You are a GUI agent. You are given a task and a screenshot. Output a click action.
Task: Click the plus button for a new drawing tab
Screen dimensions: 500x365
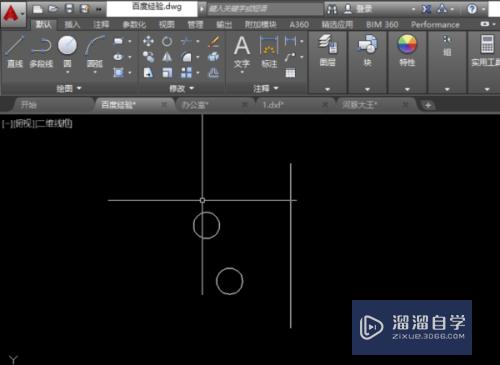click(x=428, y=105)
